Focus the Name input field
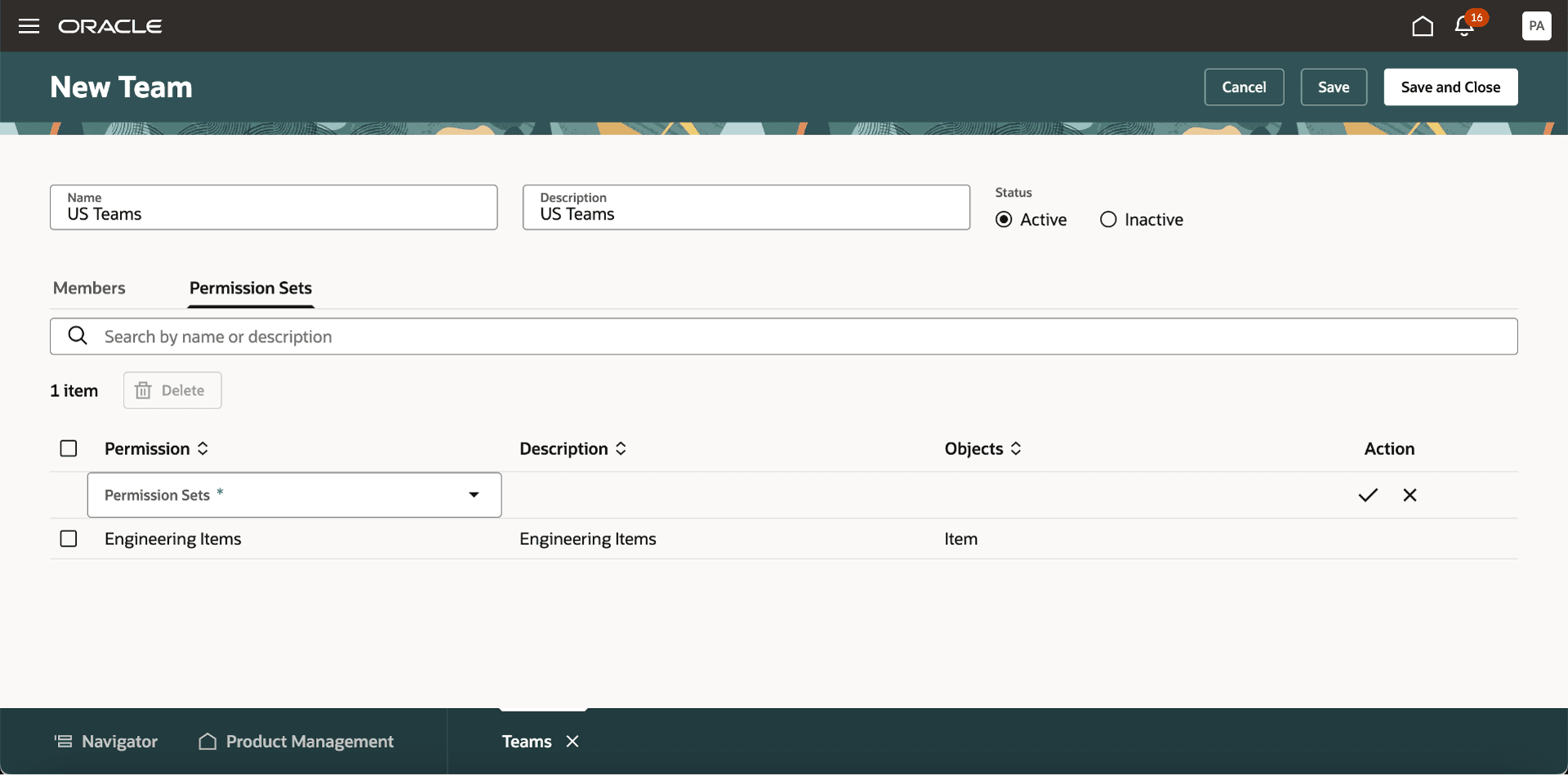 point(274,207)
